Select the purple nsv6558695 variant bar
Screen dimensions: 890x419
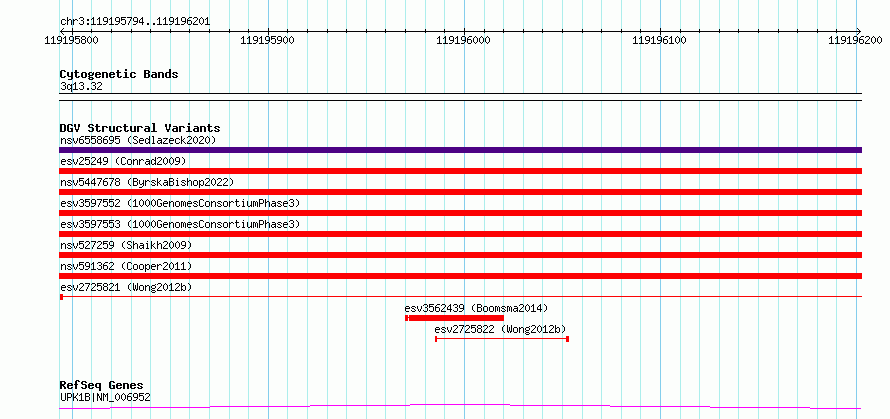tap(460, 150)
